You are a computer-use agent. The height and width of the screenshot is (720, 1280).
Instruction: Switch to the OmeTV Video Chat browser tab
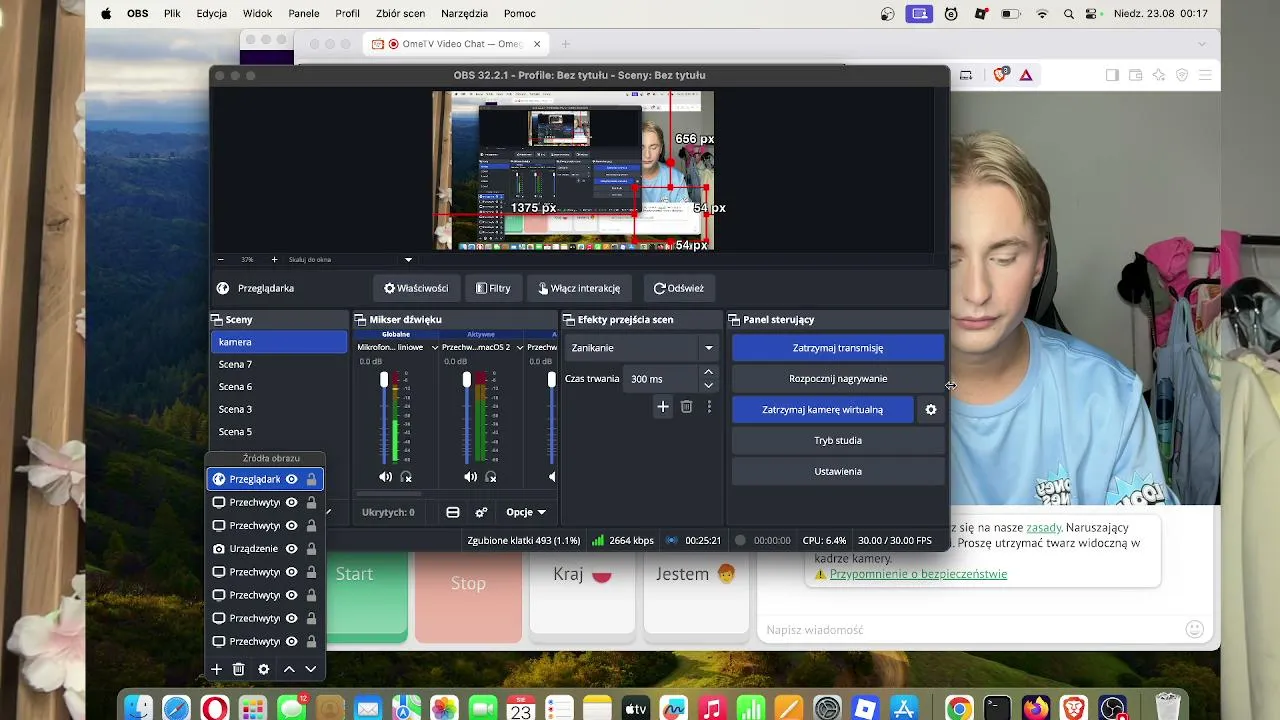[x=456, y=44]
